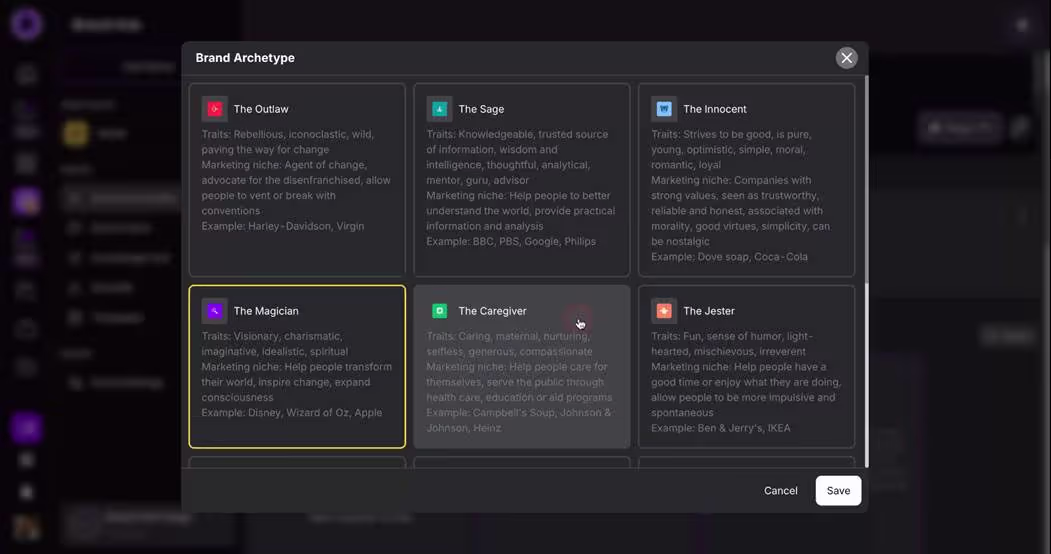The image size is (1051, 554).
Task: Click "Example: Disney, Wizard of Oz, Apple" text
Action: [x=292, y=413]
